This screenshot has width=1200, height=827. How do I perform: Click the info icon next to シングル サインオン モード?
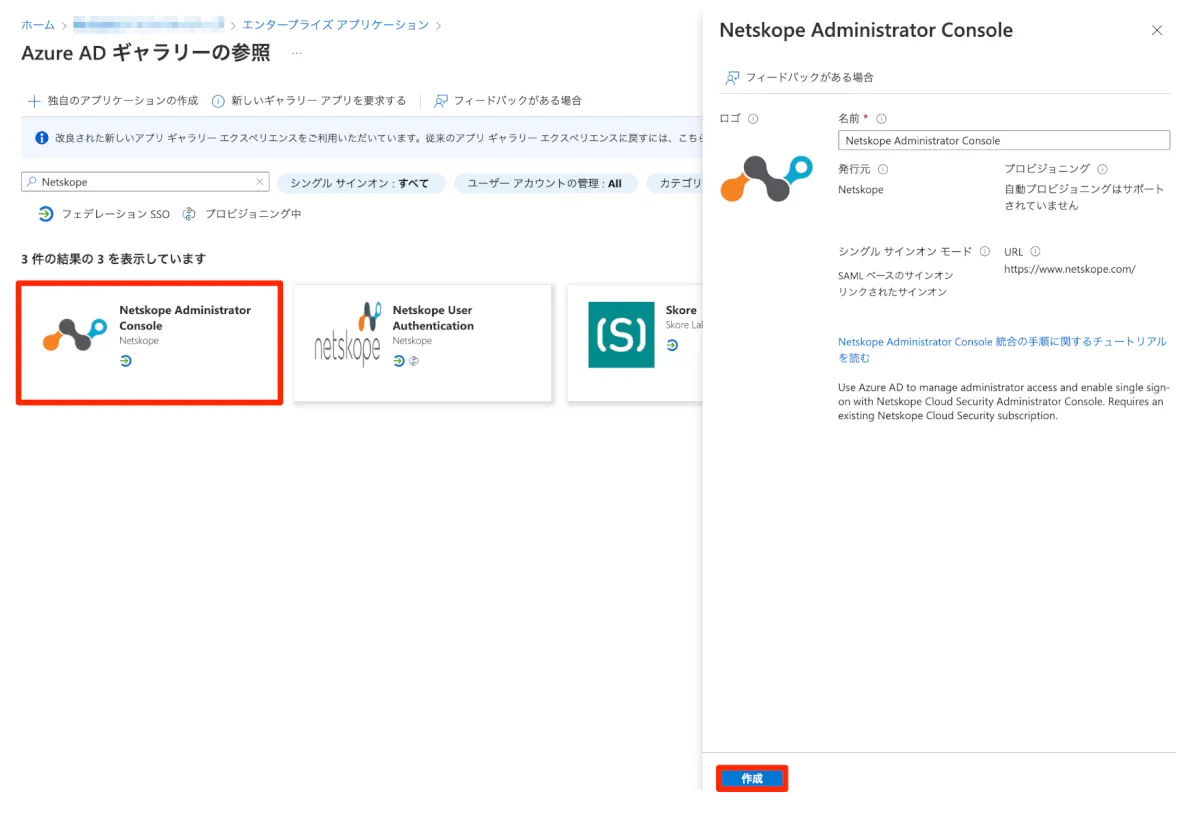[985, 252]
